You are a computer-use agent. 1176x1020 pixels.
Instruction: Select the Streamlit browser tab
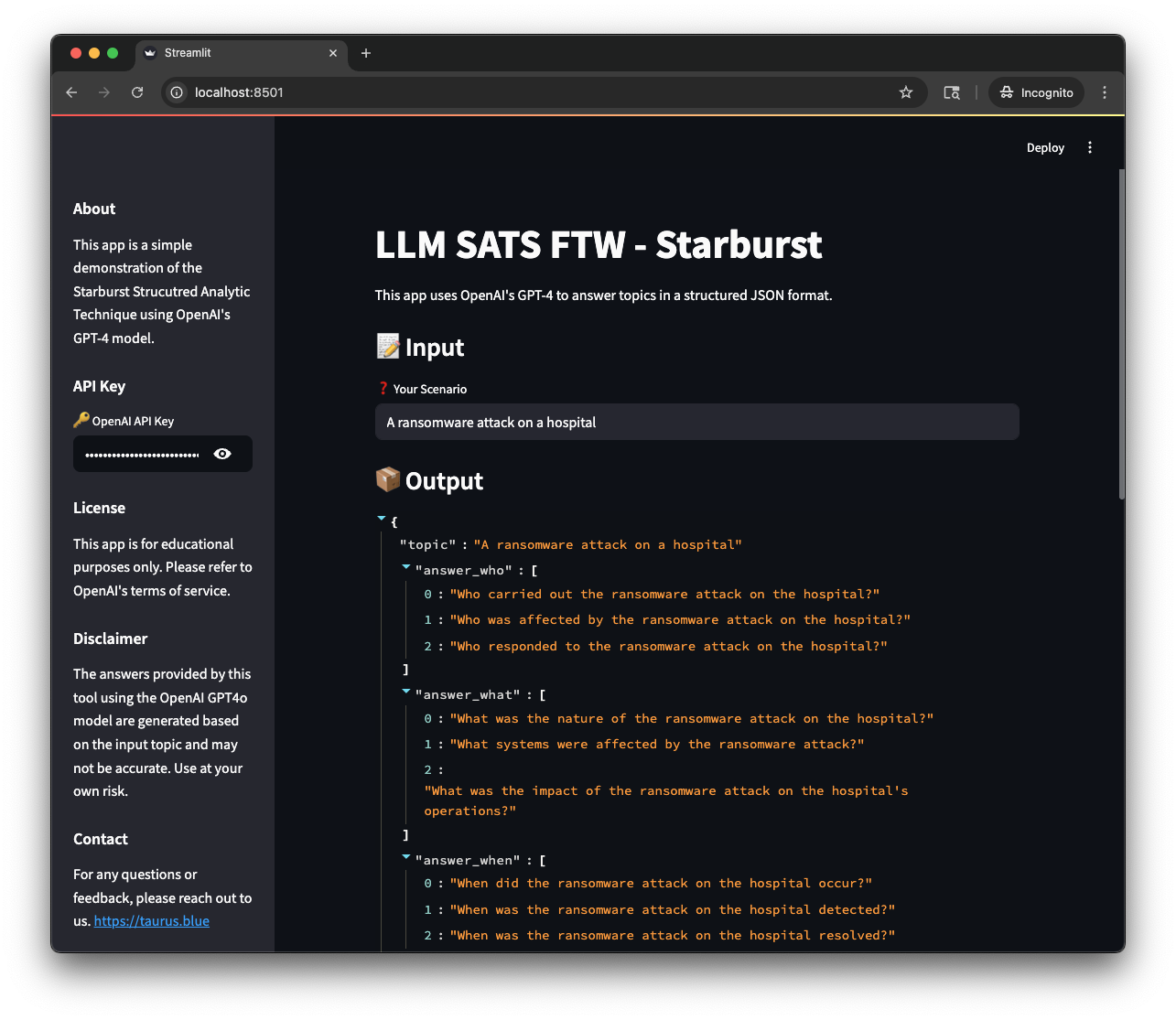(x=242, y=53)
